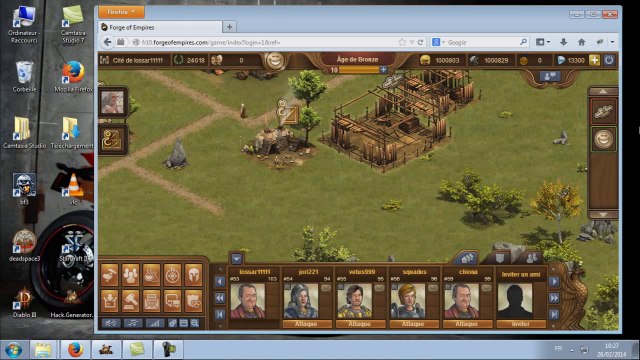The width and height of the screenshot is (640, 360).
Task: Open army management helmet icon
Action: [193, 275]
